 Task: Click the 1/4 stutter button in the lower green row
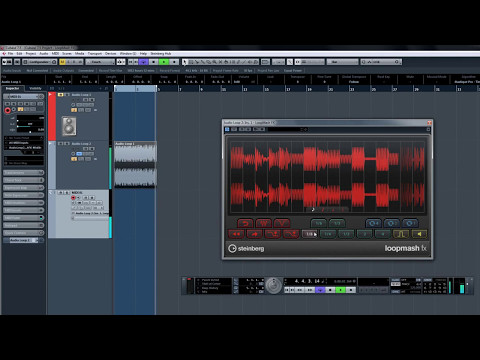[x=328, y=234]
